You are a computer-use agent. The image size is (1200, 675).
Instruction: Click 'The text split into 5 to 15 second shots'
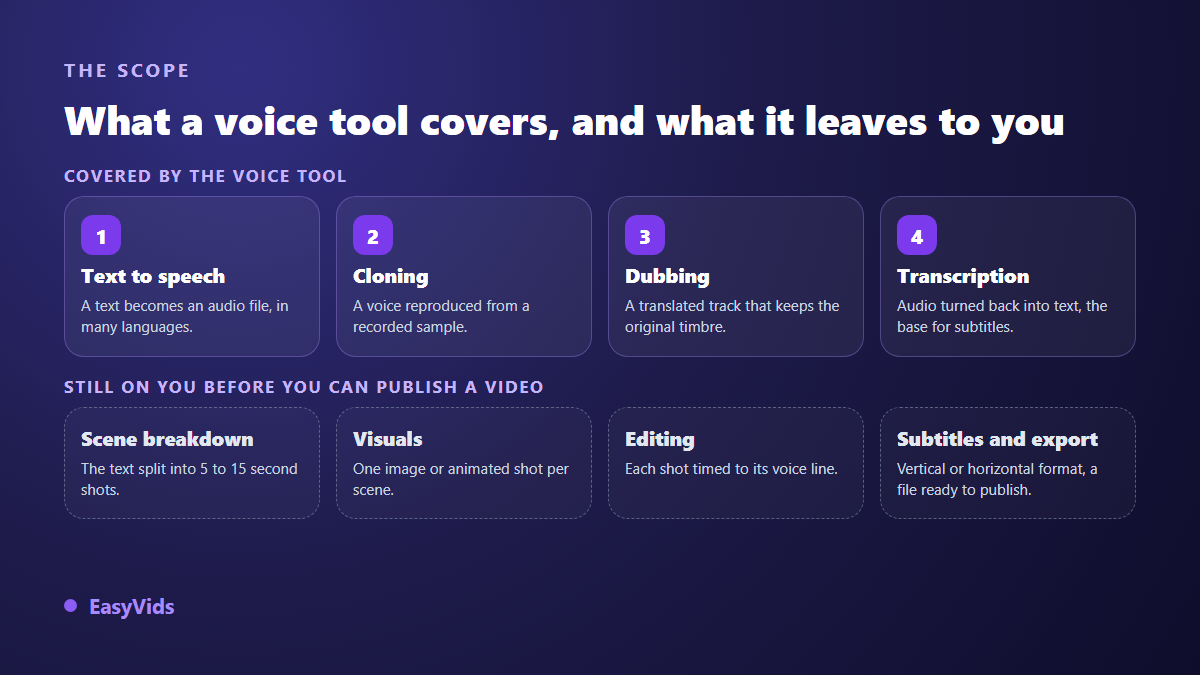(189, 479)
